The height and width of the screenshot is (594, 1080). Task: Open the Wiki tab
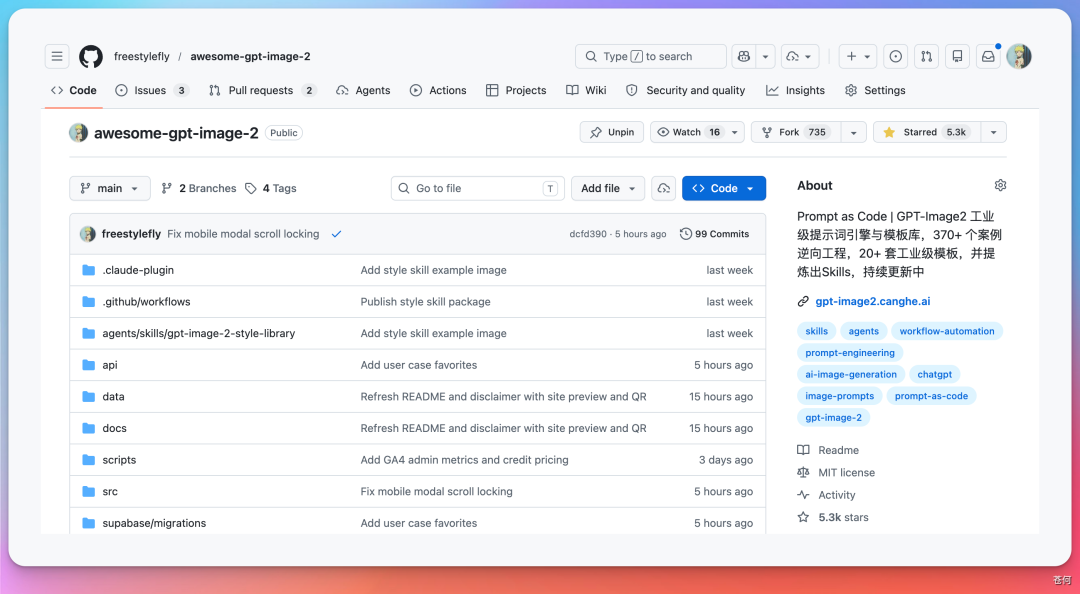586,90
